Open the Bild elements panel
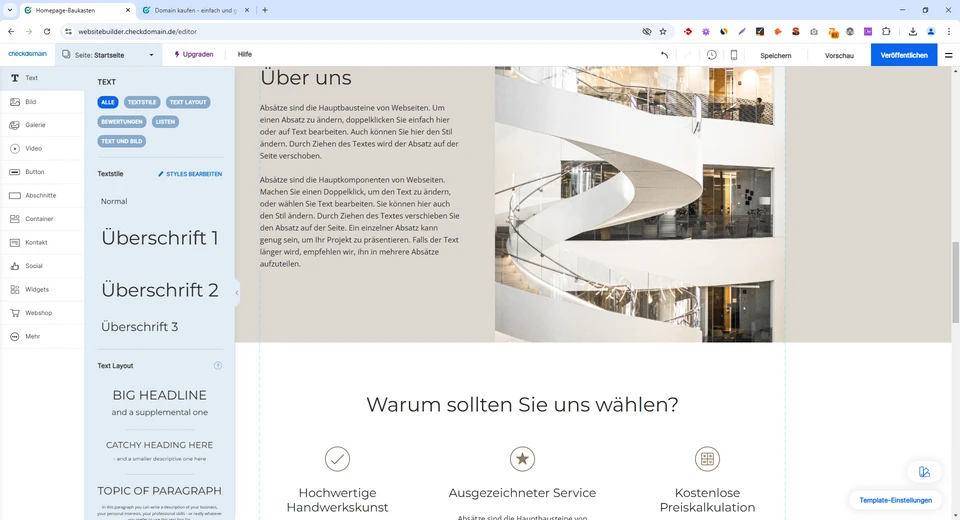960x520 pixels. (42, 102)
